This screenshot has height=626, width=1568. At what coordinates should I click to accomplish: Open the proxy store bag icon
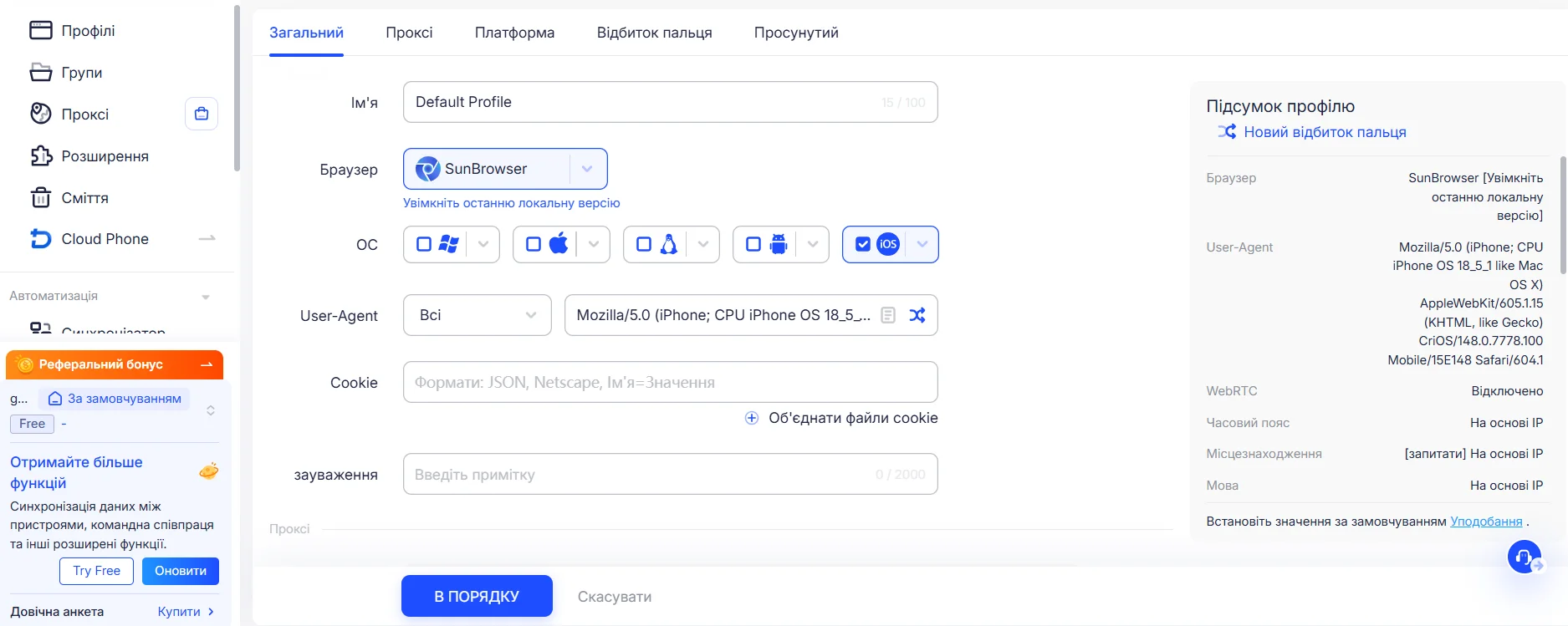202,114
